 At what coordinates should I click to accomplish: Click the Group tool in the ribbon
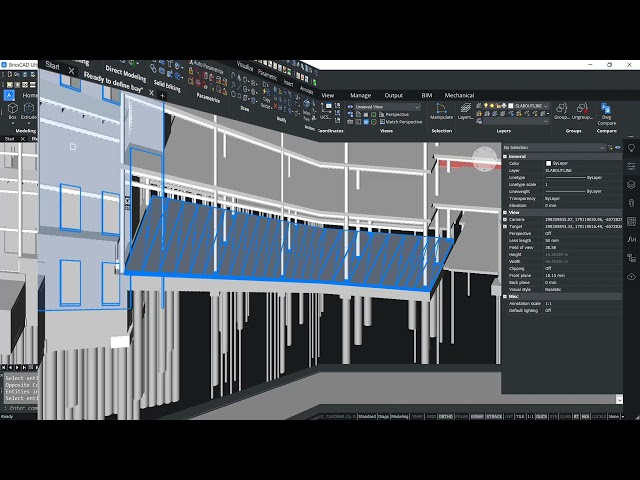562,111
